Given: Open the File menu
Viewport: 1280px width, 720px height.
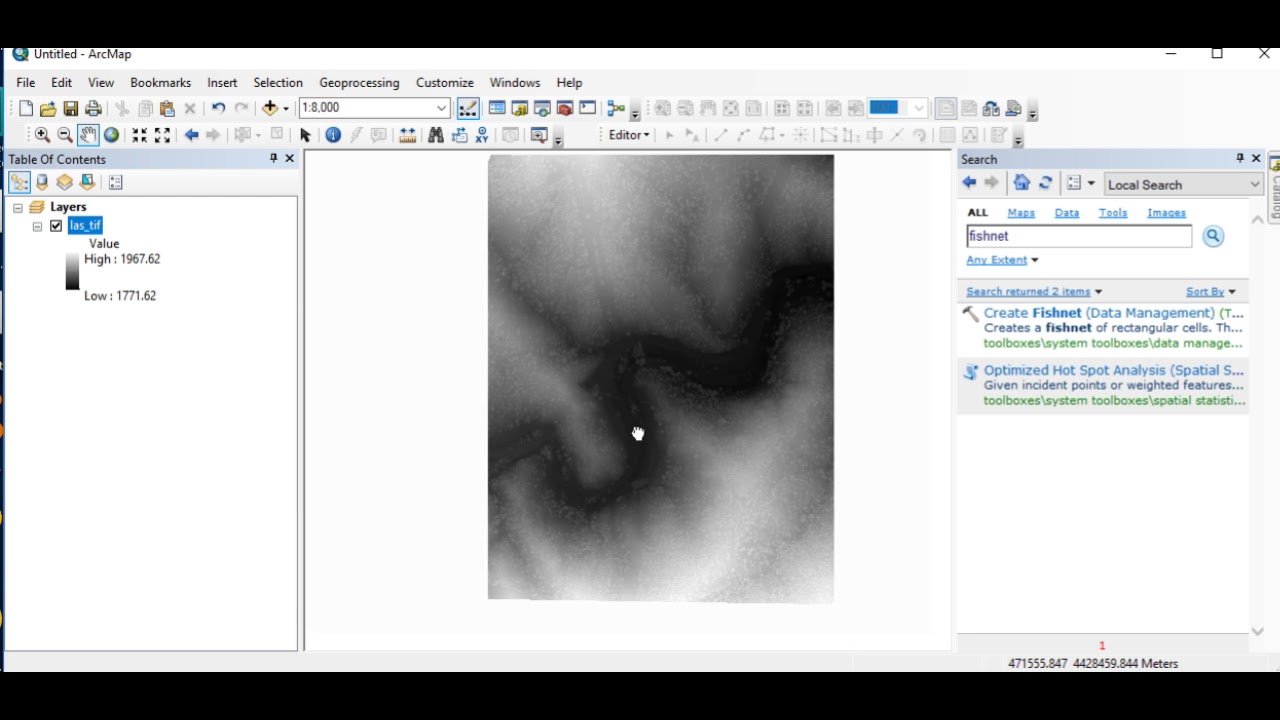Looking at the screenshot, I should [x=26, y=83].
